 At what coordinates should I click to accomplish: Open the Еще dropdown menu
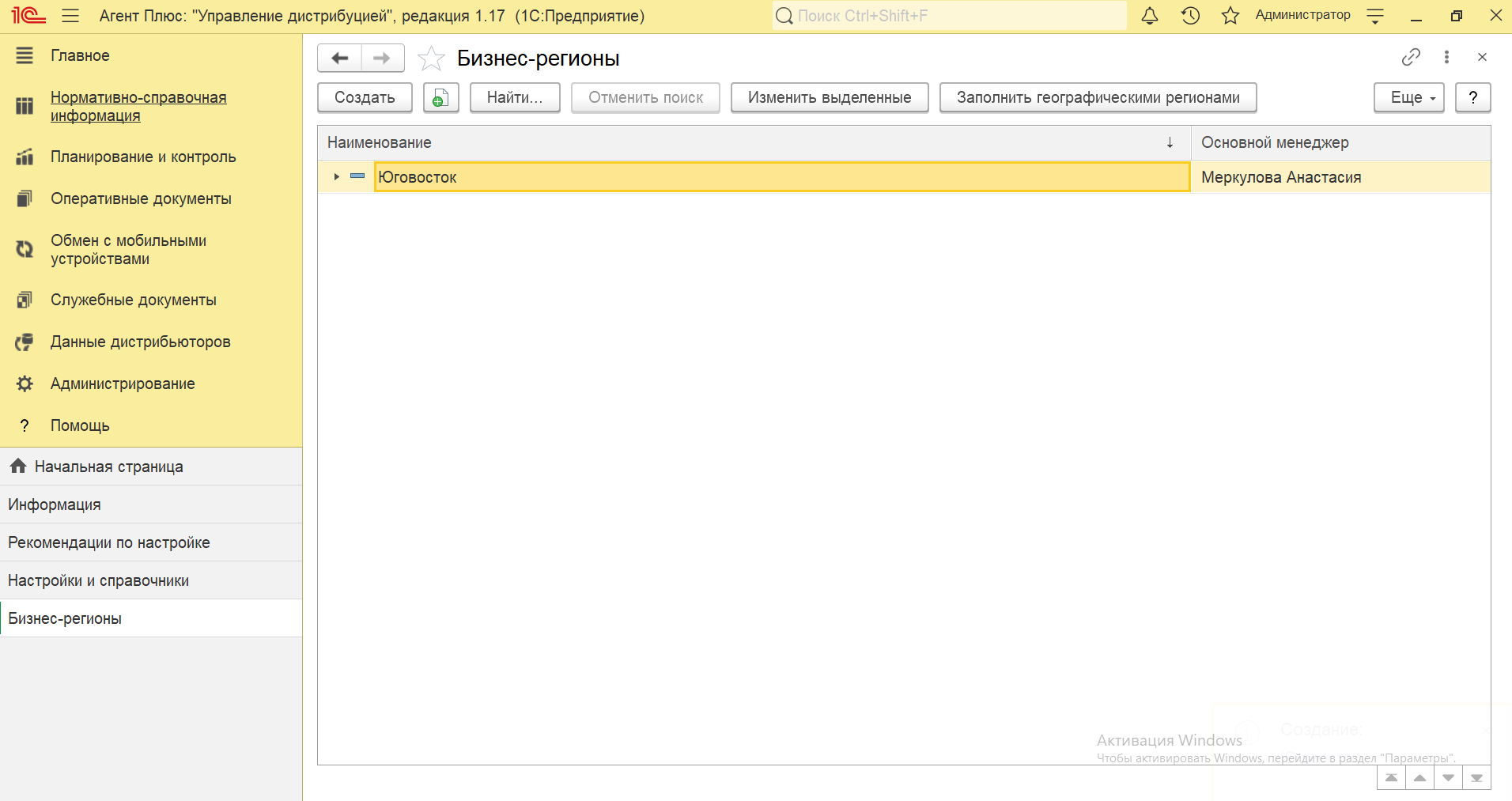tap(1408, 98)
